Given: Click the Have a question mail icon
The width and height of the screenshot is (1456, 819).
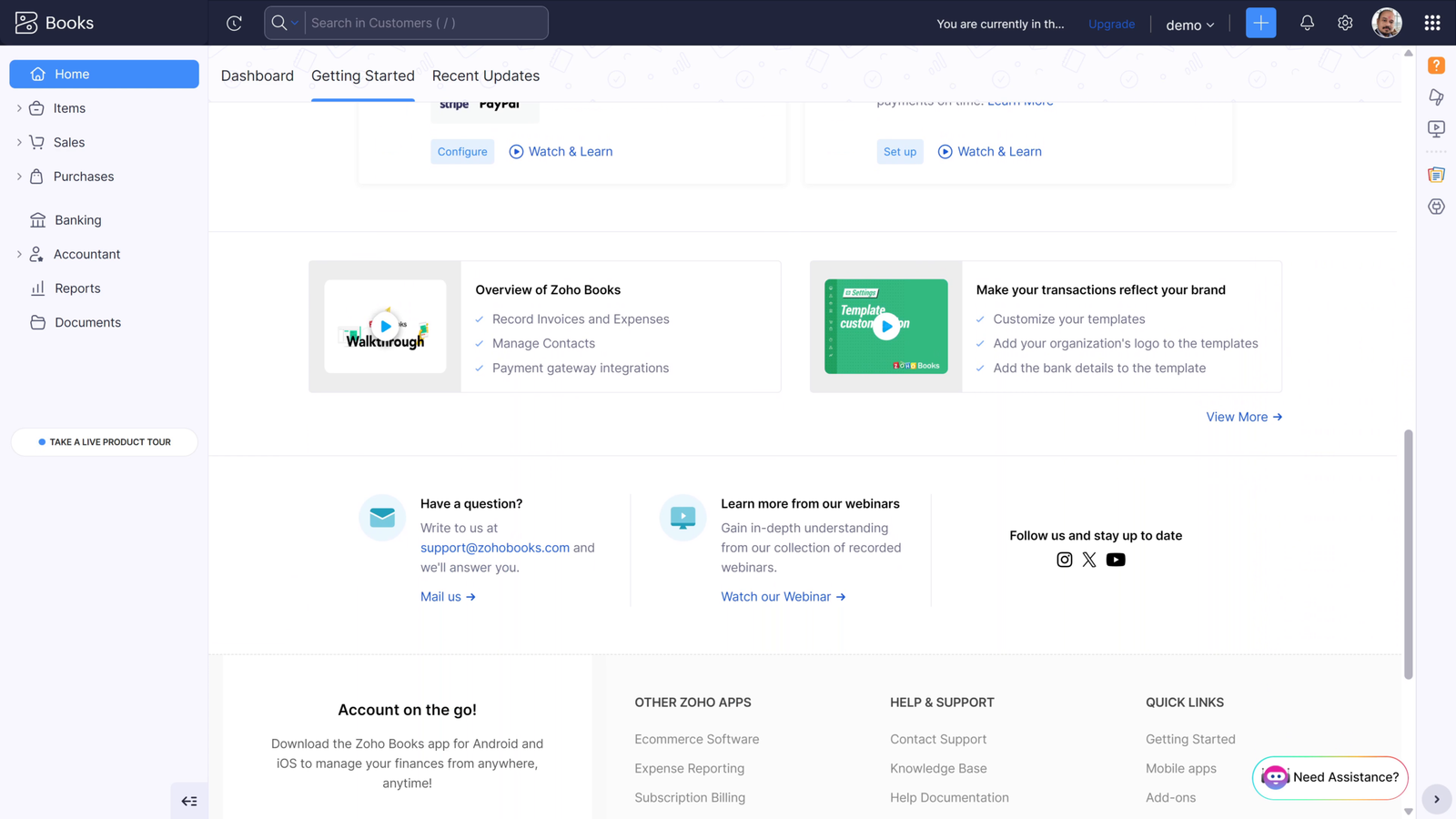Looking at the screenshot, I should coord(382,518).
